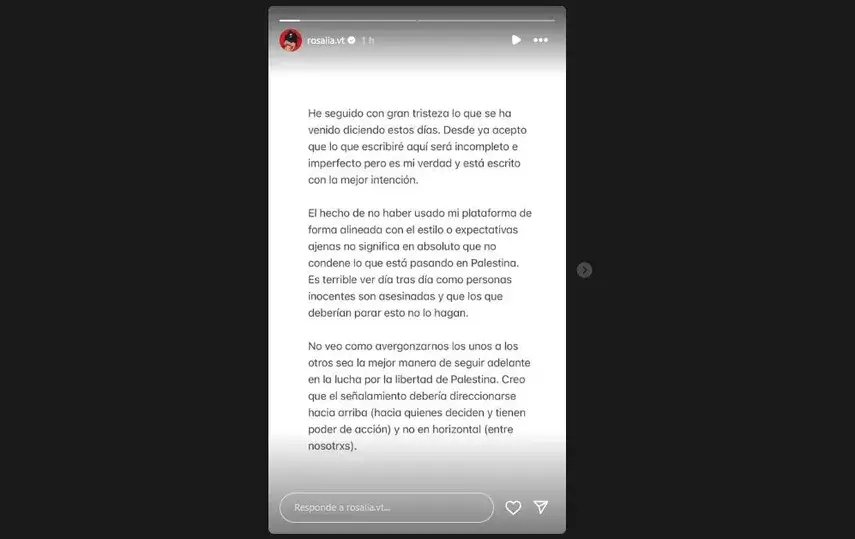Resume the story with the play button
The width and height of the screenshot is (855, 539).
pyautogui.click(x=516, y=40)
